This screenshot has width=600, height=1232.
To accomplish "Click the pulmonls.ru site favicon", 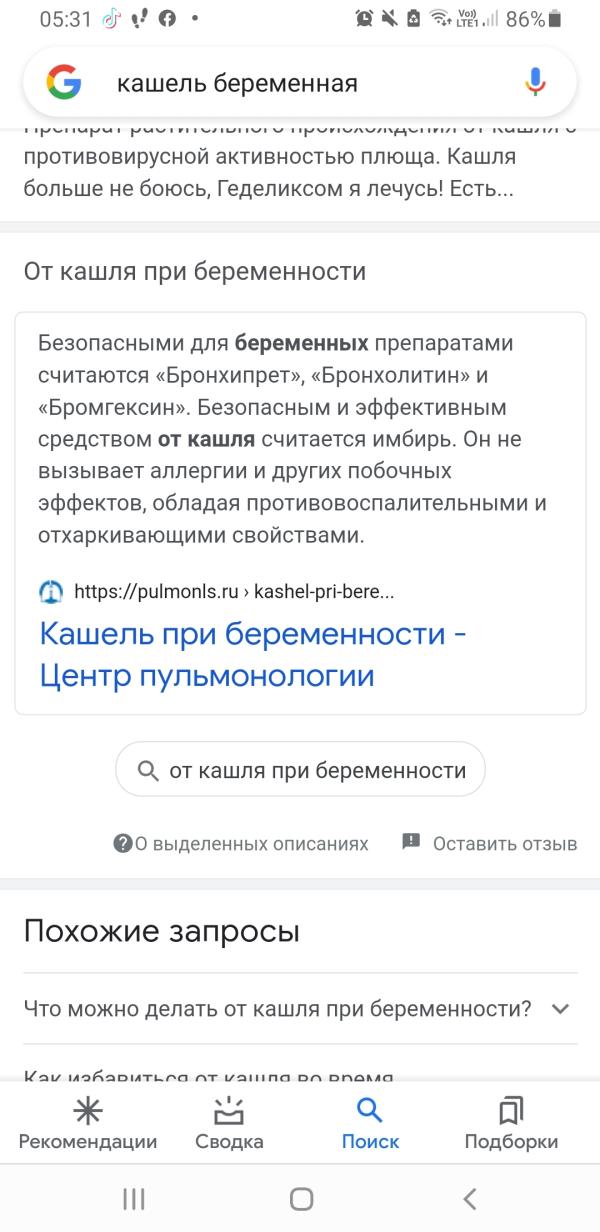I will [x=51, y=591].
